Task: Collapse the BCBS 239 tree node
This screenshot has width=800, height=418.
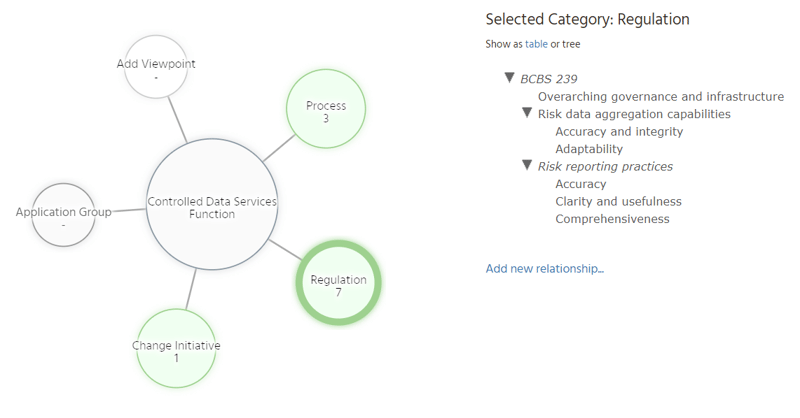Action: [510, 78]
